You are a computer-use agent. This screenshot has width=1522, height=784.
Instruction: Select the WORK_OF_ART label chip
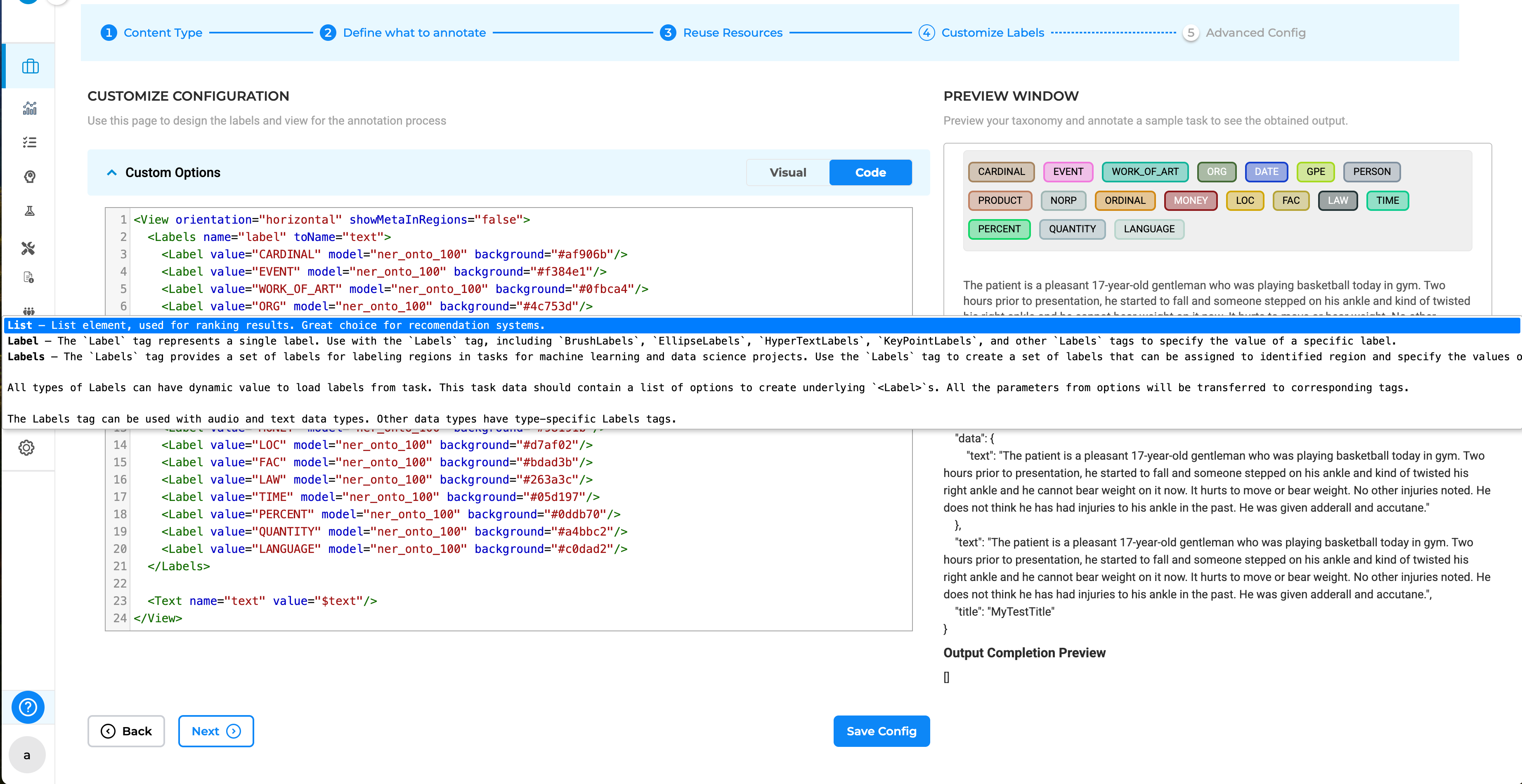click(x=1144, y=172)
